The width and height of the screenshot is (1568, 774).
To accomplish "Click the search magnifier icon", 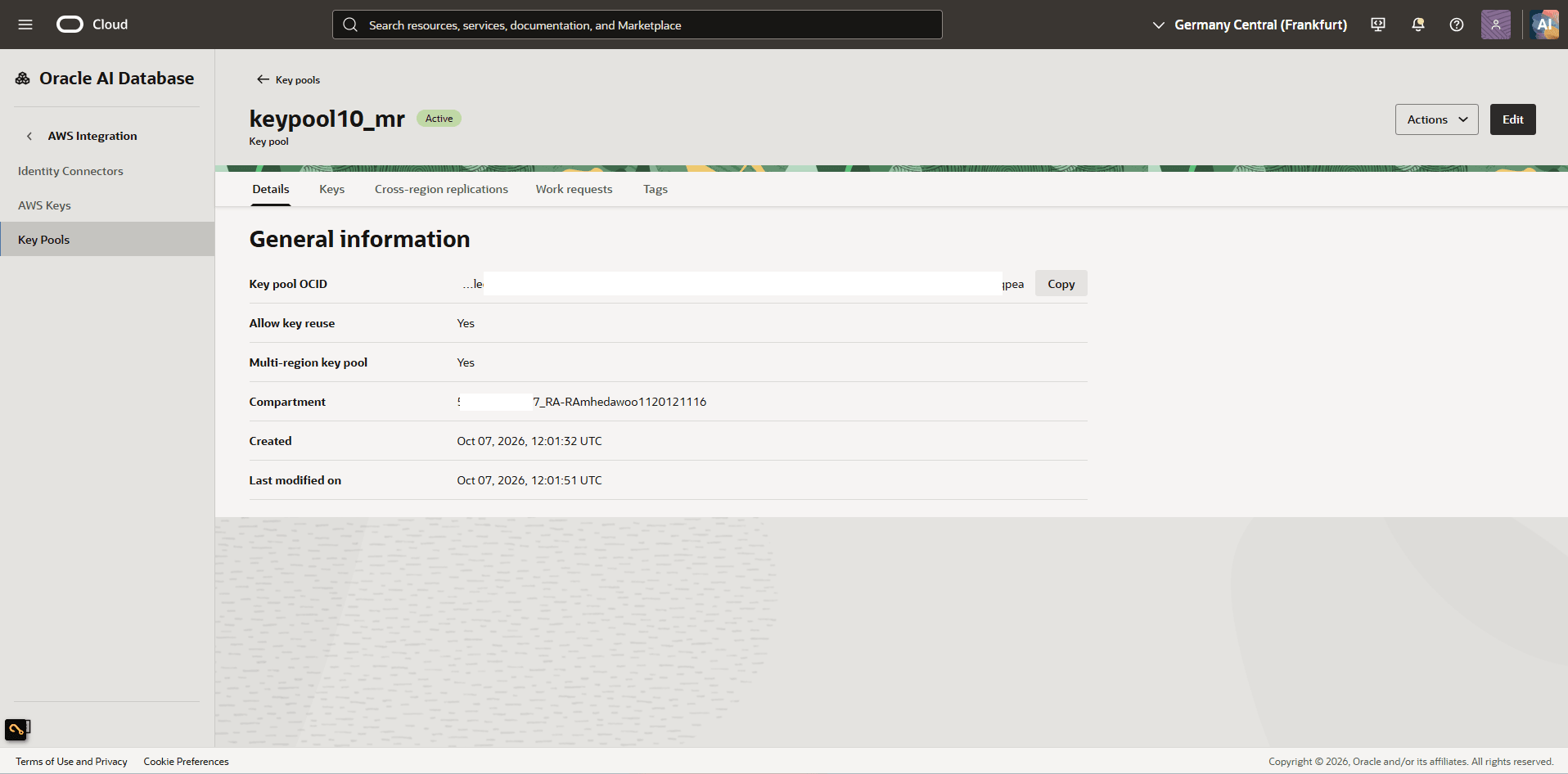I will (x=350, y=25).
